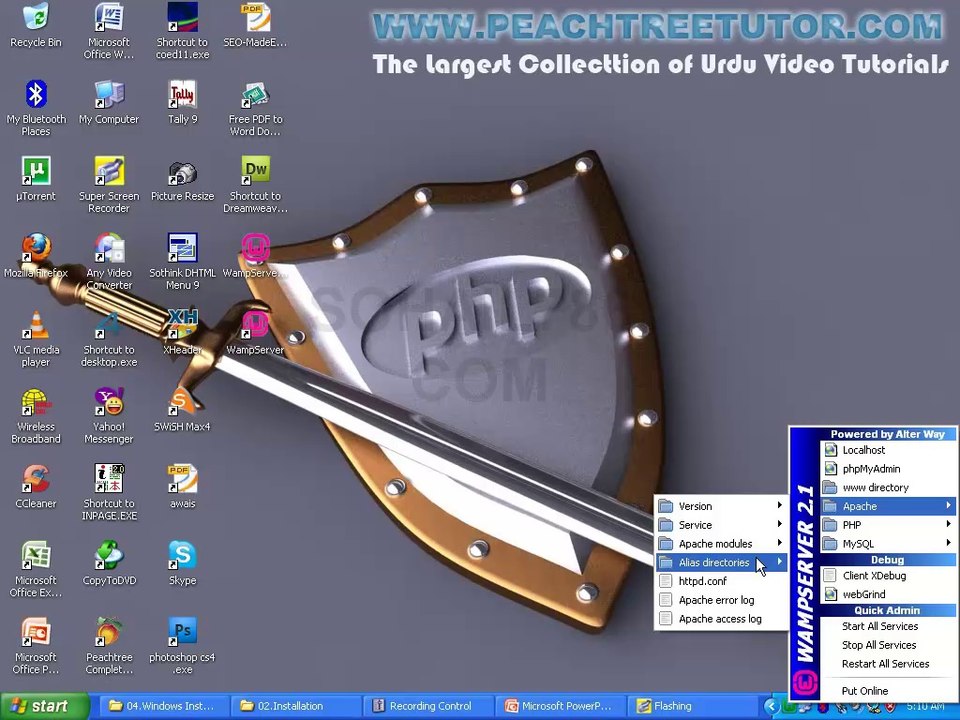
Task: Expand the Service submenu in the Apache menu
Action: tap(721, 525)
